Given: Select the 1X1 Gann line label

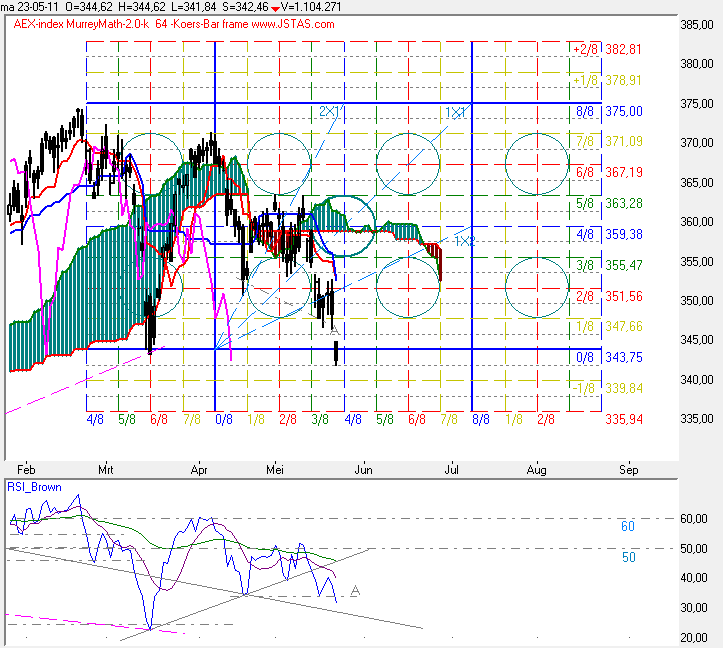Looking at the screenshot, I should coord(456,111).
